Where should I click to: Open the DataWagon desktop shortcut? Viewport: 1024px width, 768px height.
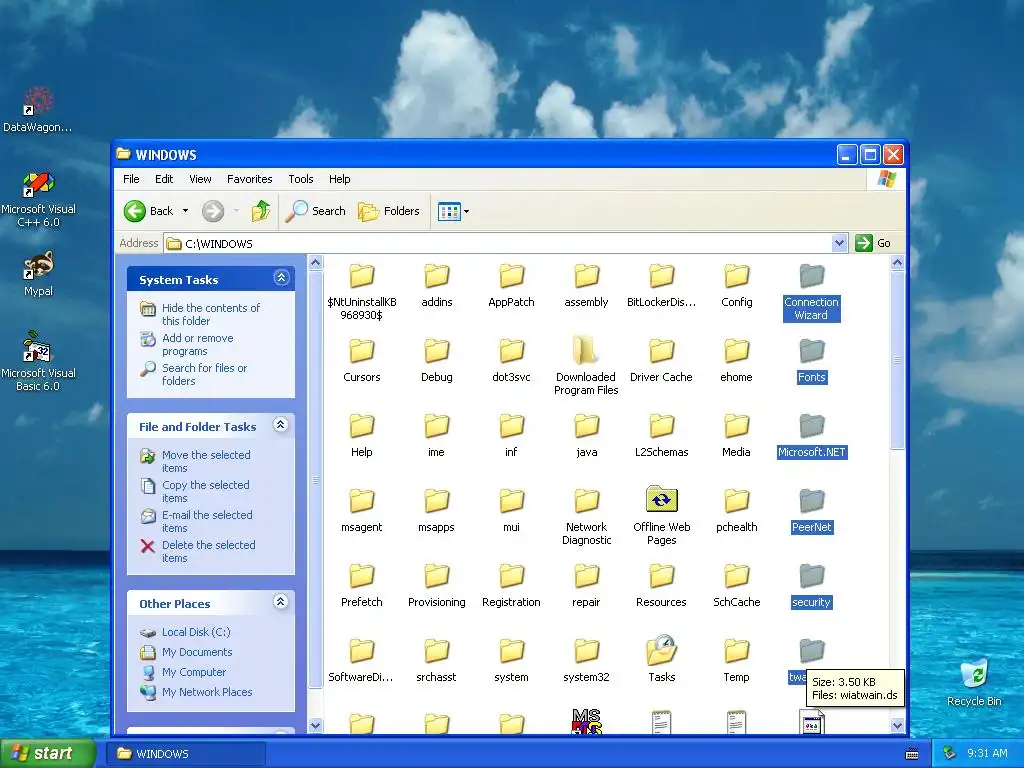pyautogui.click(x=38, y=109)
